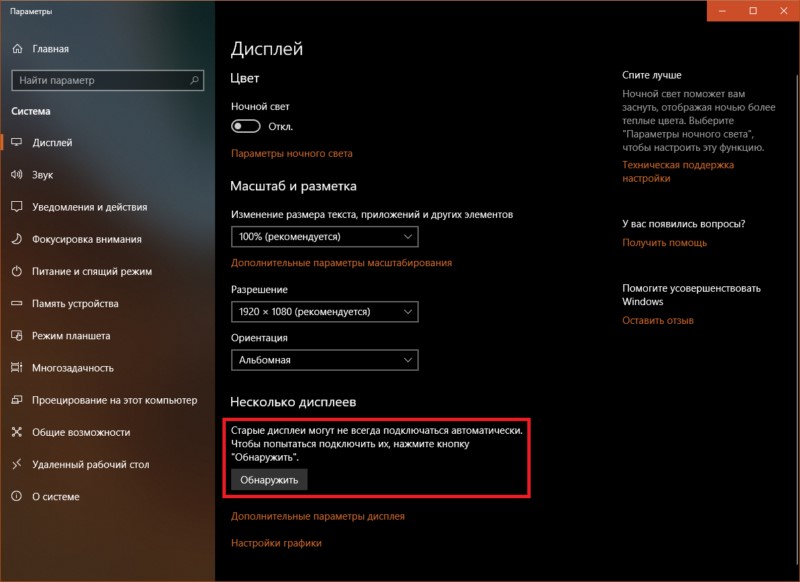Open the О системе section
The height and width of the screenshot is (582, 800).
56,496
